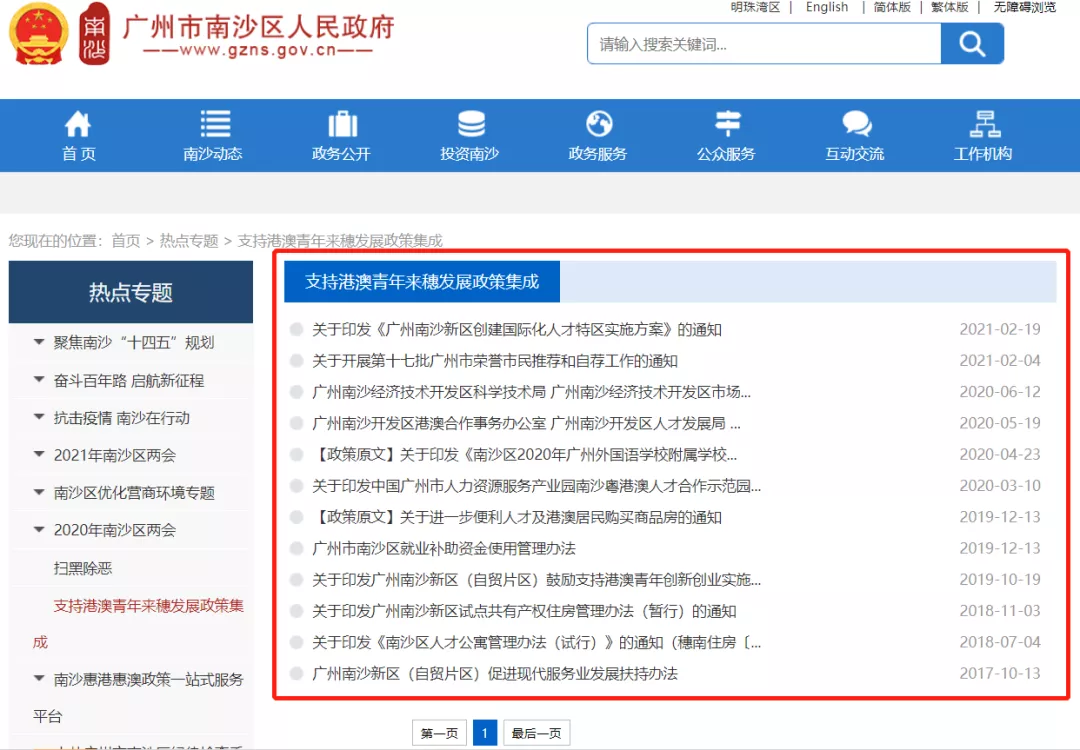Select the 支持港澳青年来穗发展政策集成 panel tab
This screenshot has width=1080, height=750.
422,281
